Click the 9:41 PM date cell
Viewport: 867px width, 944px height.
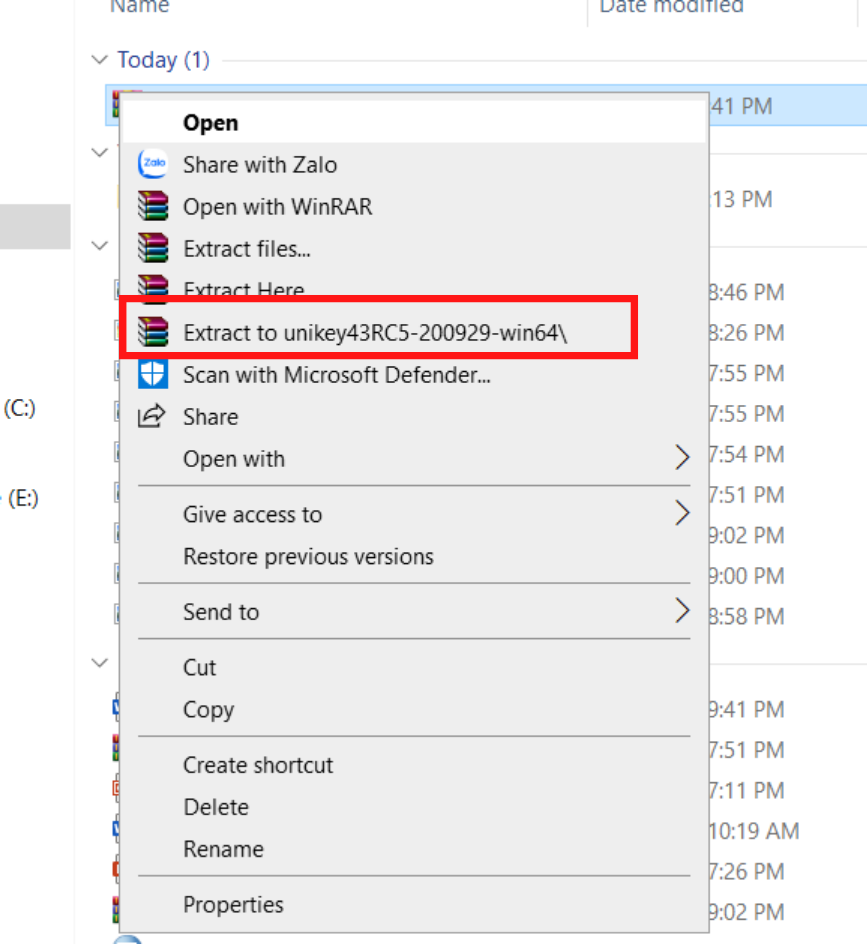tap(747, 710)
